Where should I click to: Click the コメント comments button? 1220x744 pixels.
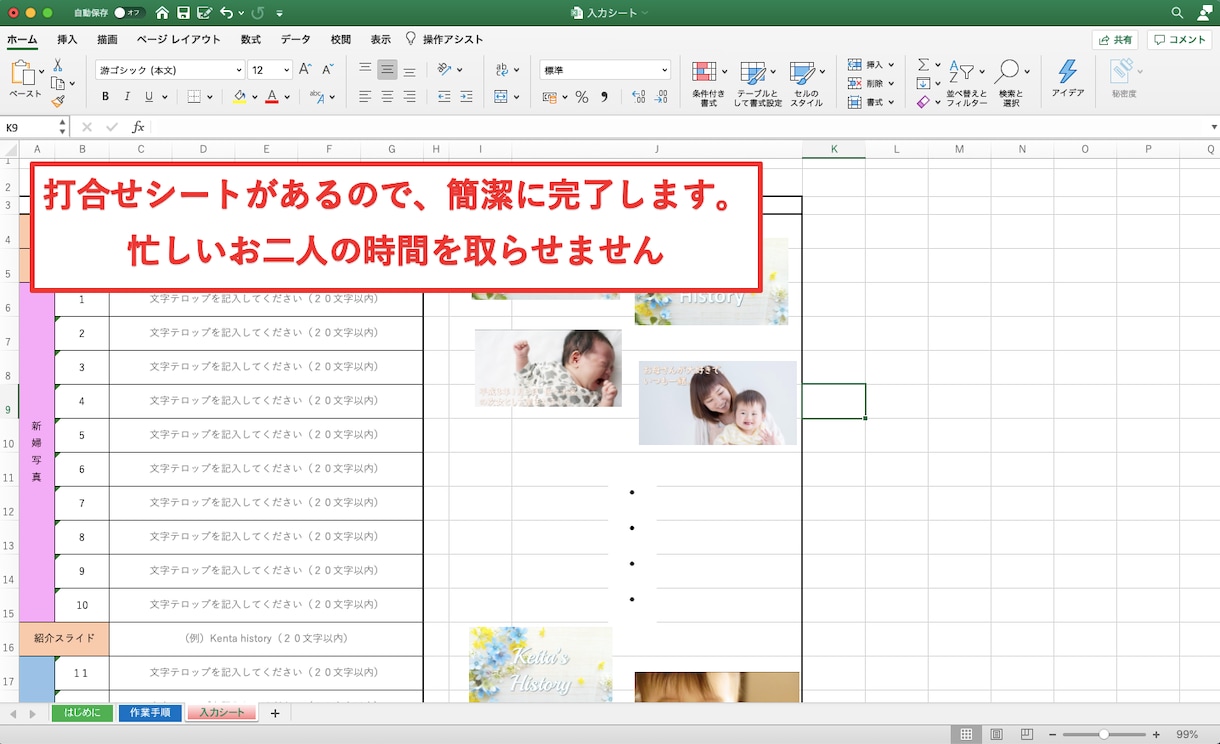pyautogui.click(x=1180, y=40)
